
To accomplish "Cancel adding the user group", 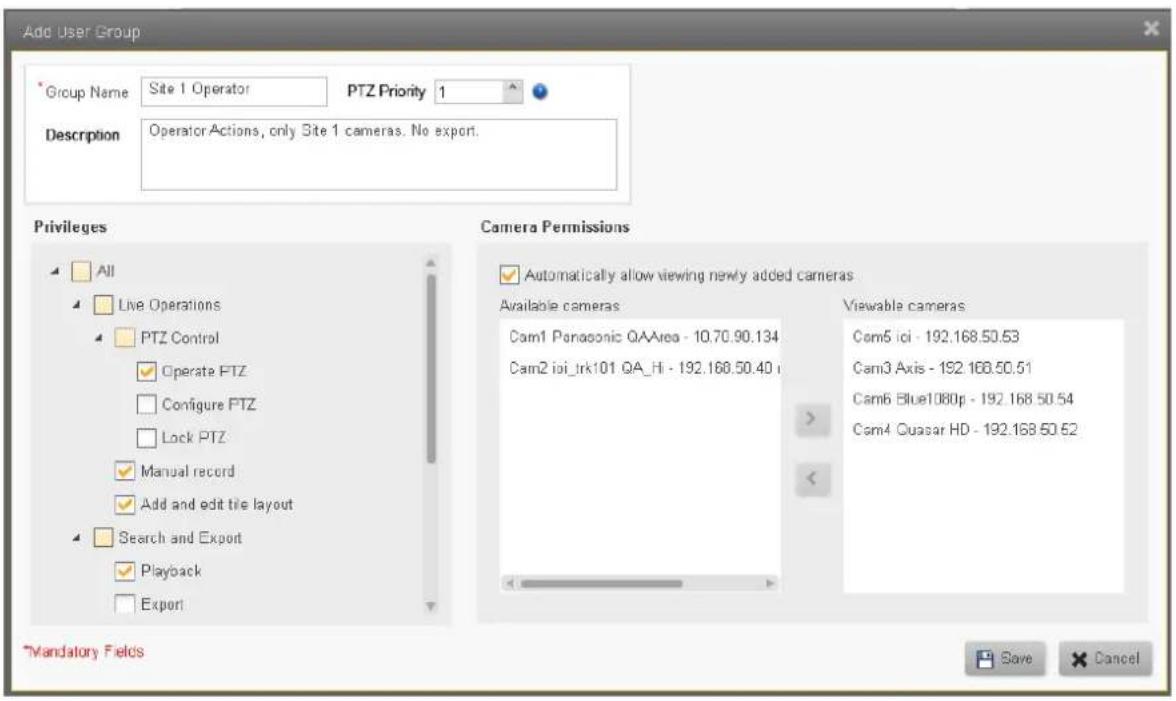I will 1106,659.
